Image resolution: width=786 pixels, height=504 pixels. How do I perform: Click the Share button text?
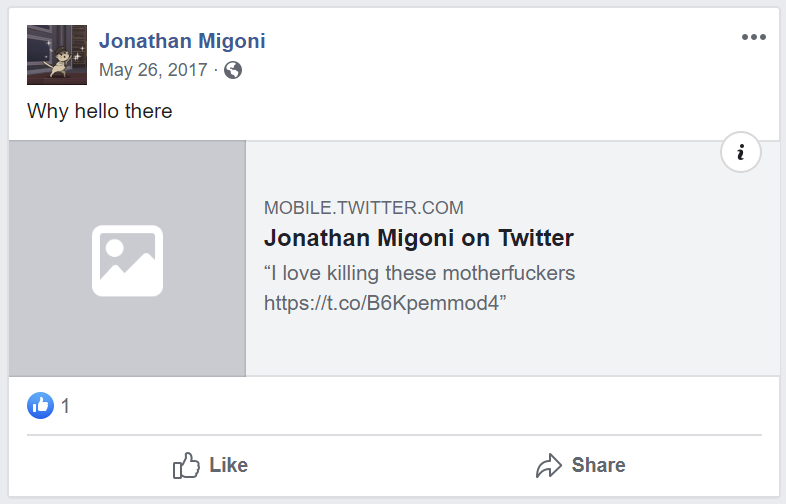pyautogui.click(x=599, y=465)
